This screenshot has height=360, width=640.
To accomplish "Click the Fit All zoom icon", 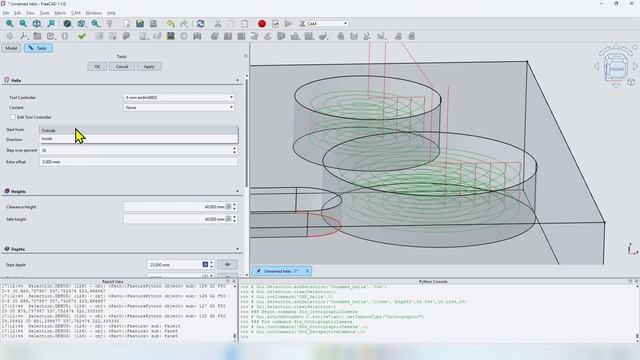I will [x=9, y=24].
